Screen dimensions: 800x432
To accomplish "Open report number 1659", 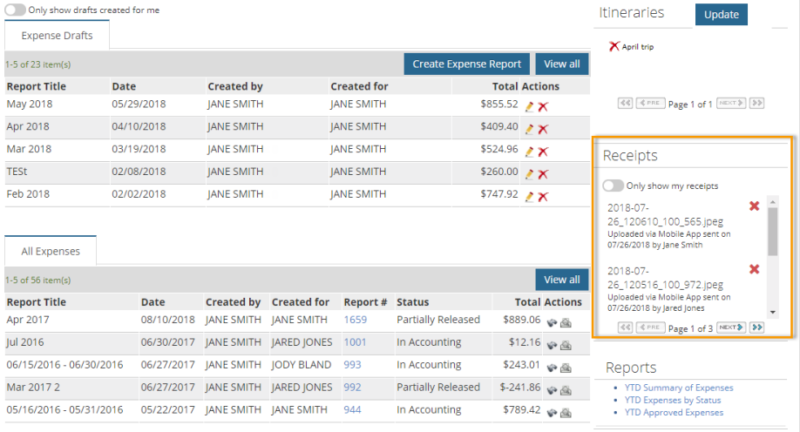I will 355,319.
